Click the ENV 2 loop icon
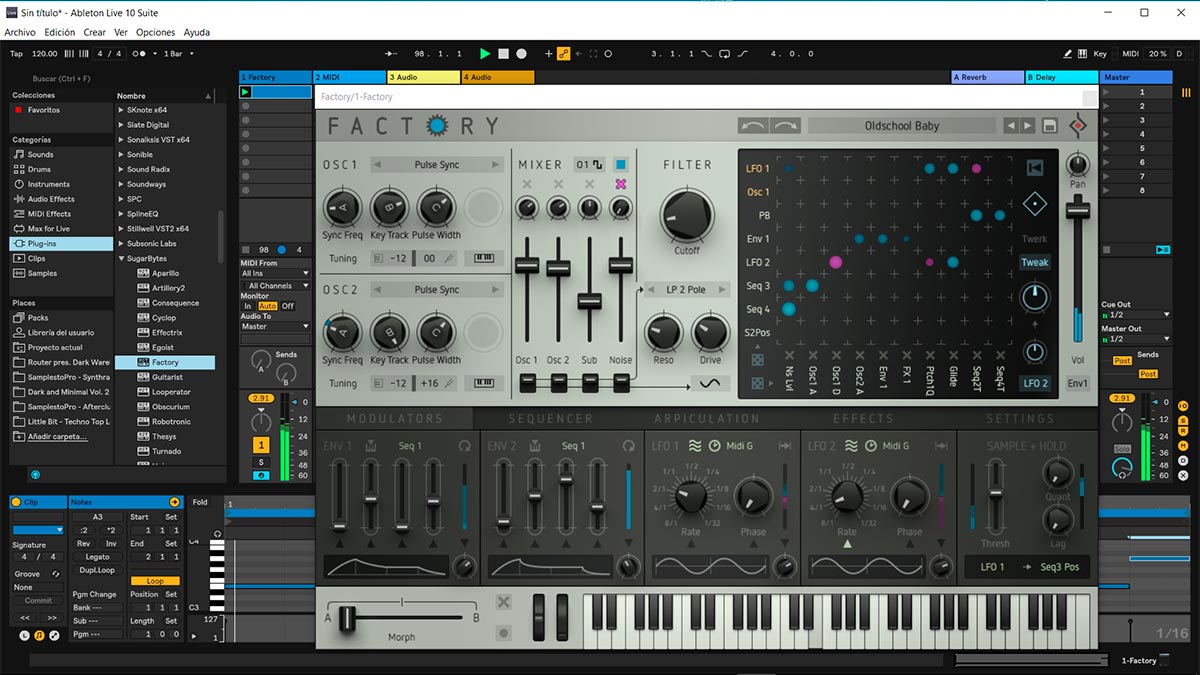This screenshot has height=675, width=1200. pos(628,446)
